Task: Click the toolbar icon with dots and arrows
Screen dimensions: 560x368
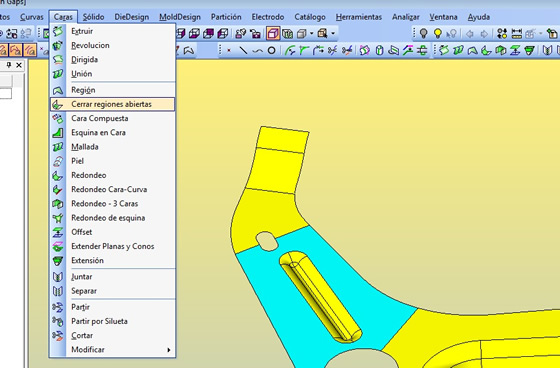Action: coord(502,34)
